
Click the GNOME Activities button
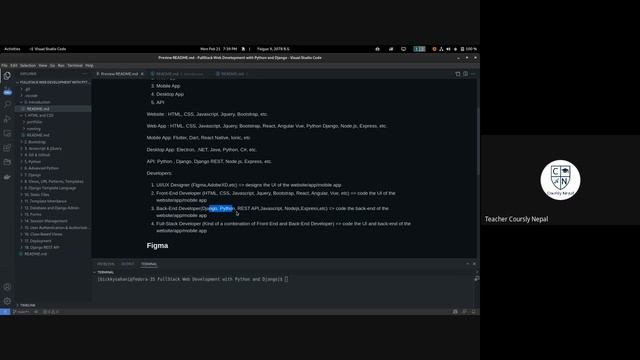12,49
